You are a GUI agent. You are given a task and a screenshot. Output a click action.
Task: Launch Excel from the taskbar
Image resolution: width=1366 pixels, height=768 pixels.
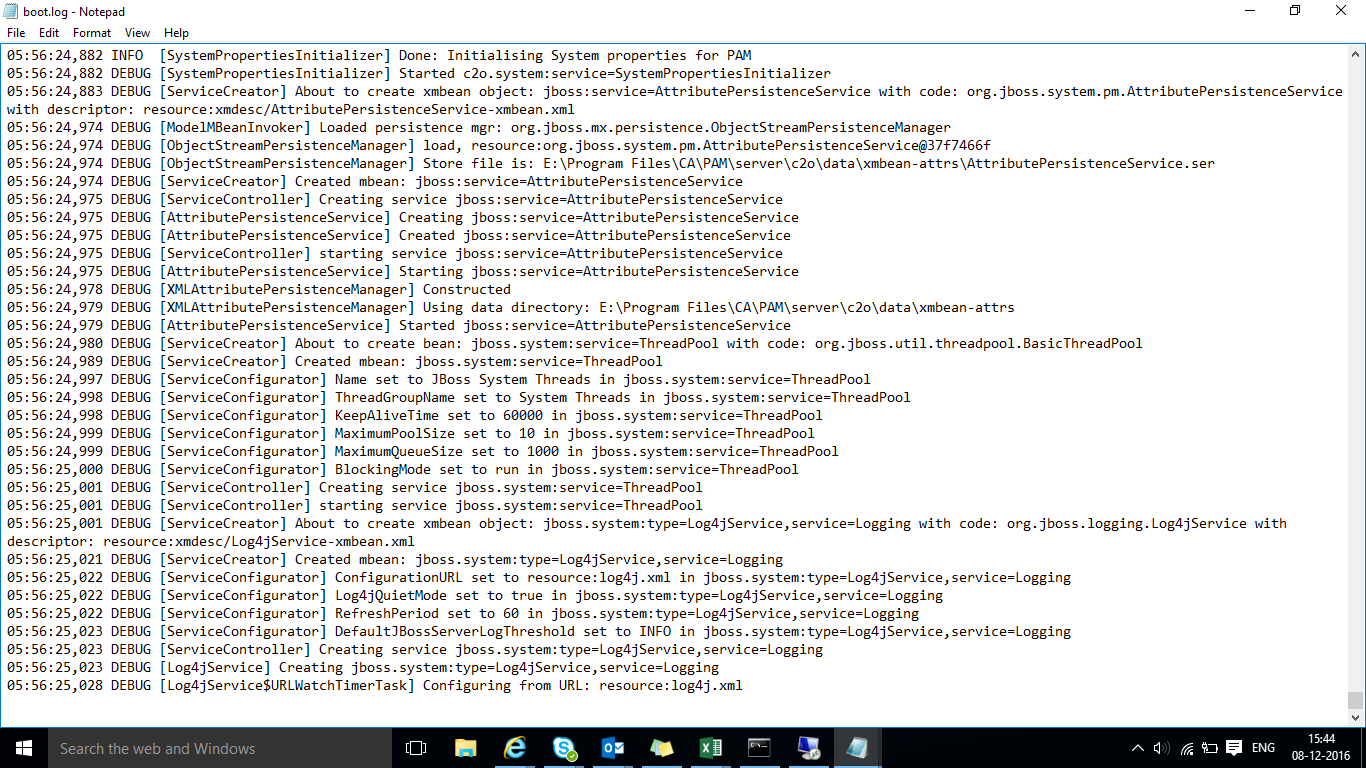710,747
